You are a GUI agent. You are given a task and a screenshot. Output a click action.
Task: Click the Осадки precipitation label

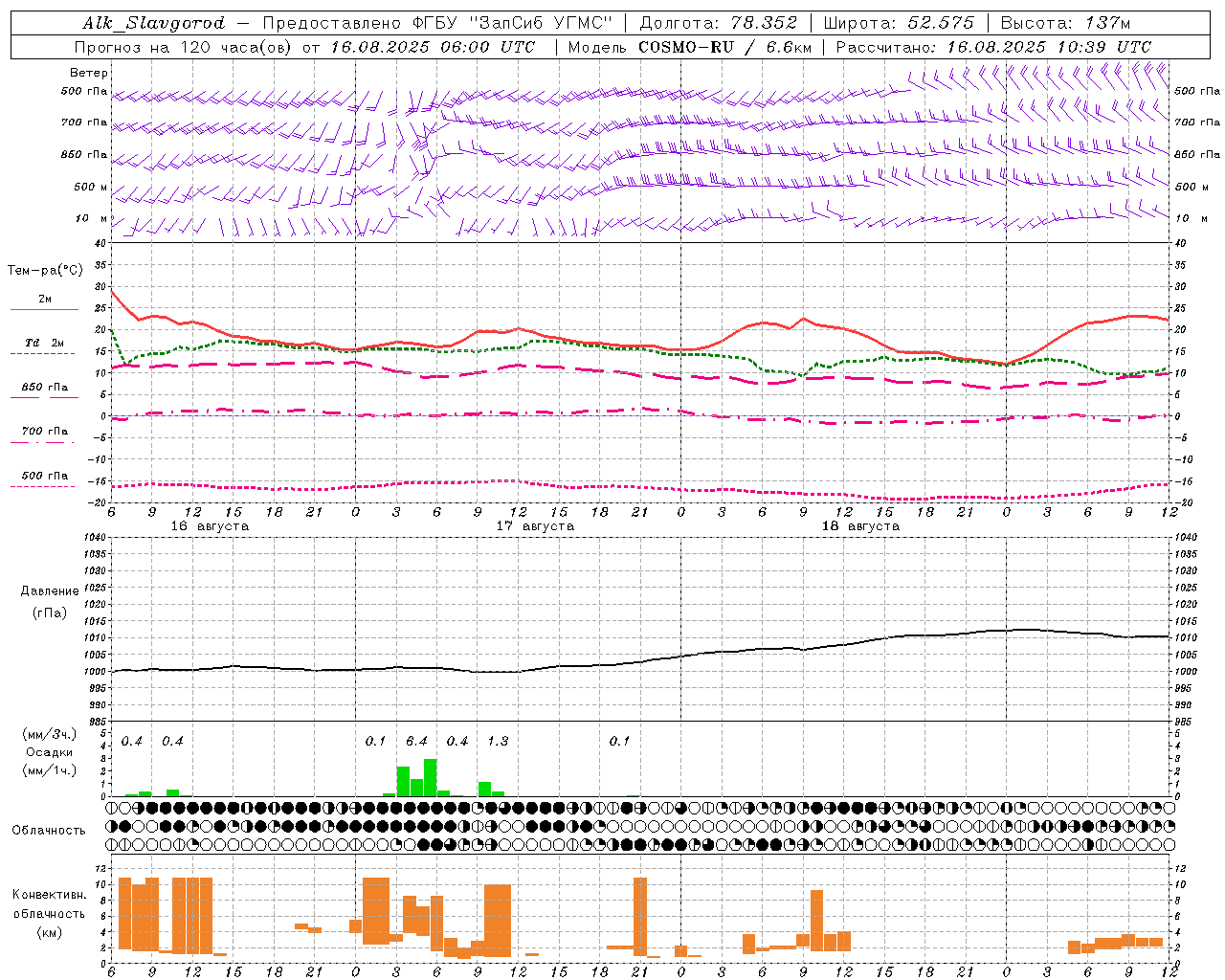click(50, 752)
